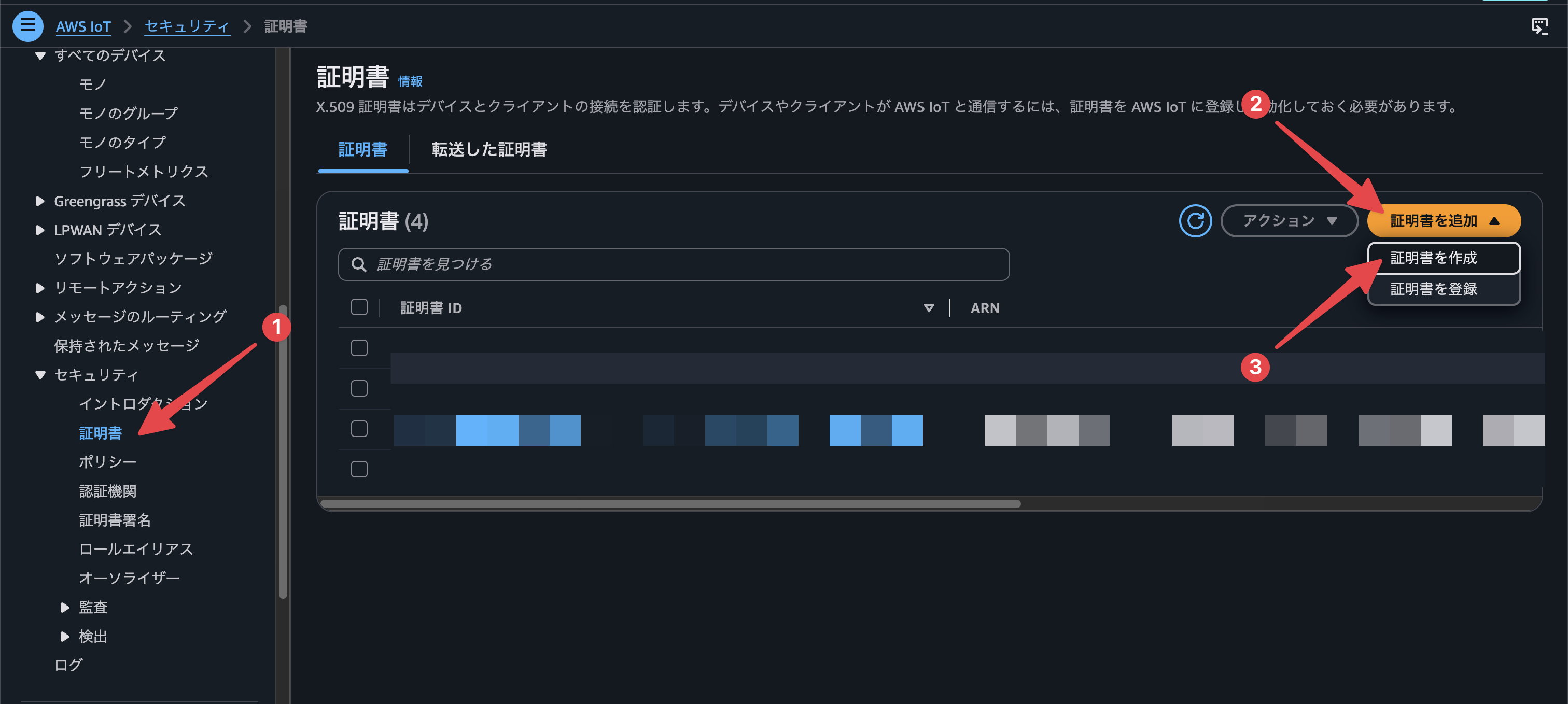The height and width of the screenshot is (704, 1568).
Task: Open フリートメトリクス in sidebar
Action: [144, 172]
